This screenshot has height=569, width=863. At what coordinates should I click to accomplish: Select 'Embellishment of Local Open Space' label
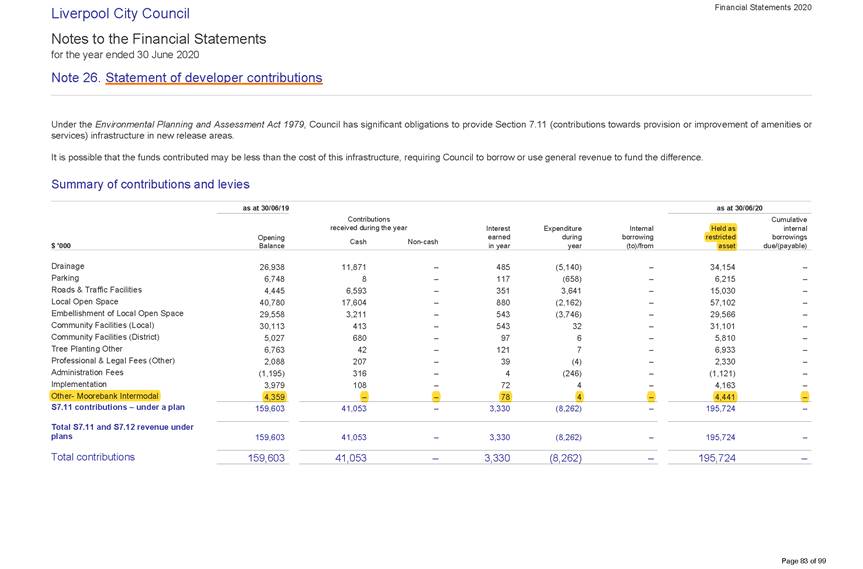[117, 313]
